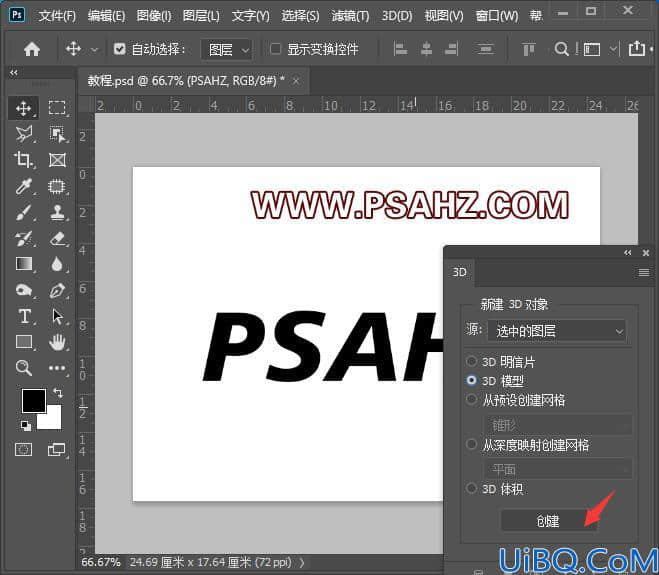The image size is (659, 575).
Task: Select the Zoom magnifier tool in toolbox
Action: [24, 368]
